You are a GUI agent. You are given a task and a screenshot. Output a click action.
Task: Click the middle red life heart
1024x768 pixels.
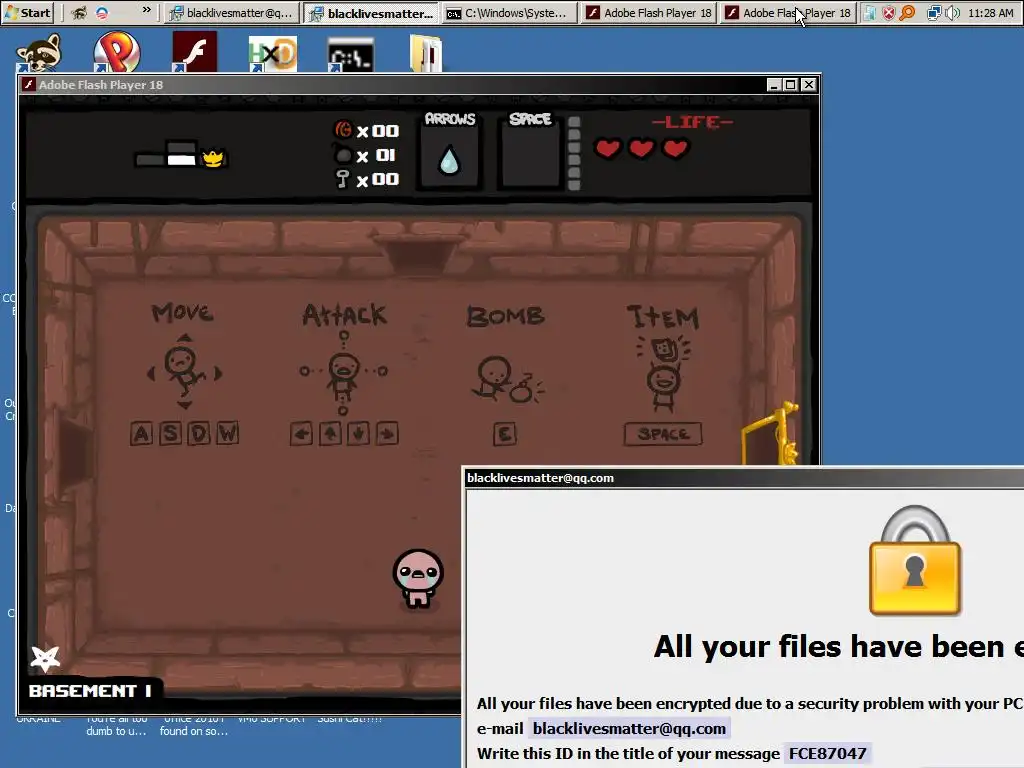641,149
